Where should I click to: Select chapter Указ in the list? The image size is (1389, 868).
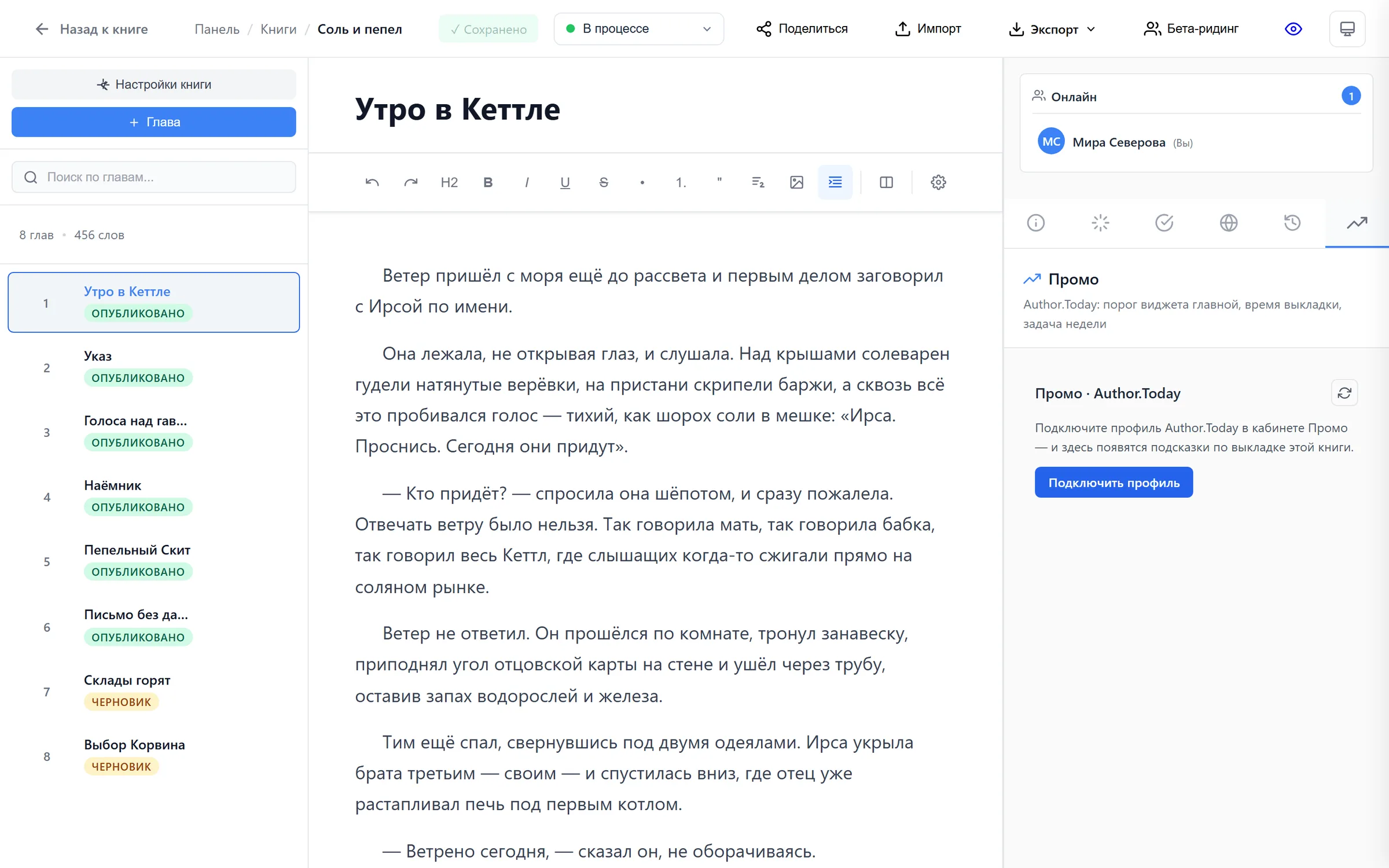[x=154, y=367]
